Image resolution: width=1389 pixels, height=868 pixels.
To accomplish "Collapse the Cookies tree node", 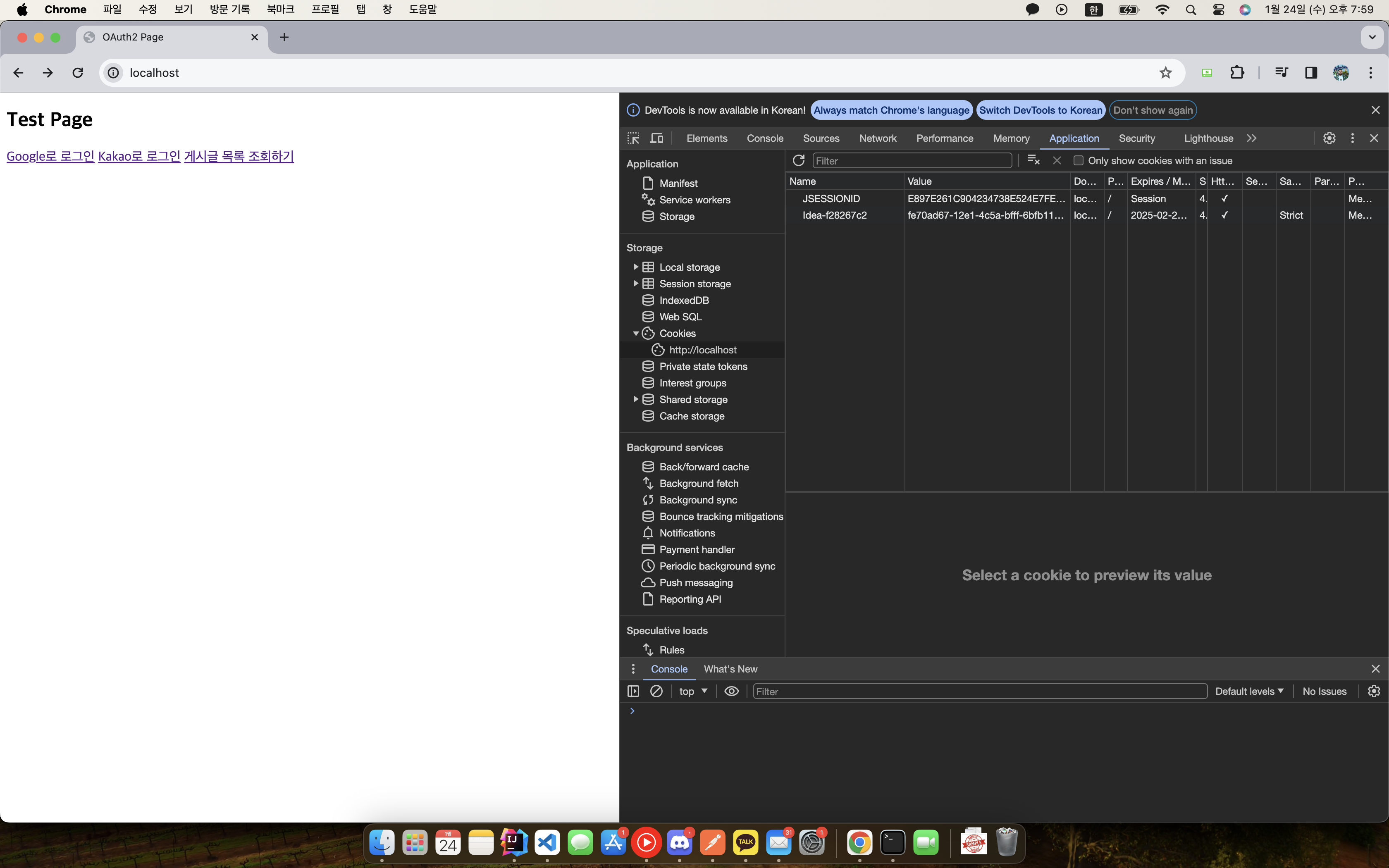I will click(635, 334).
